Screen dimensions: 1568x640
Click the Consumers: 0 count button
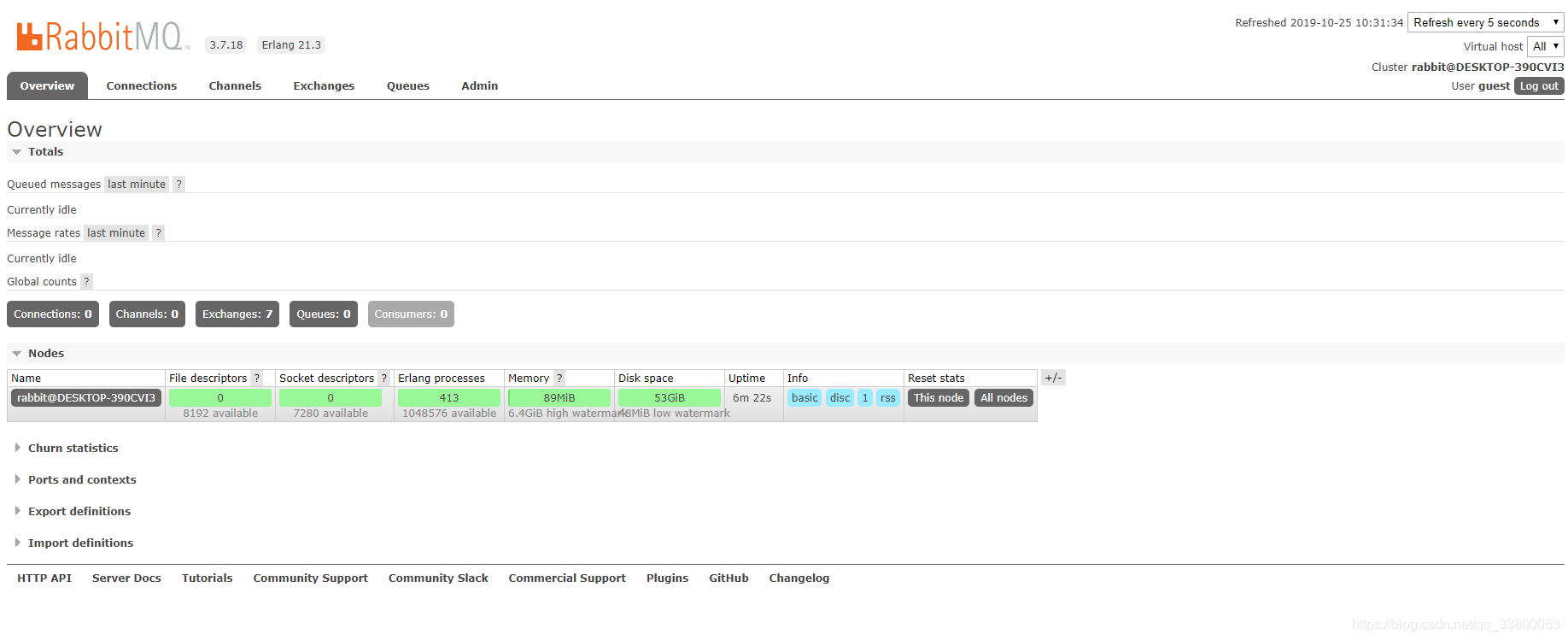pos(411,314)
